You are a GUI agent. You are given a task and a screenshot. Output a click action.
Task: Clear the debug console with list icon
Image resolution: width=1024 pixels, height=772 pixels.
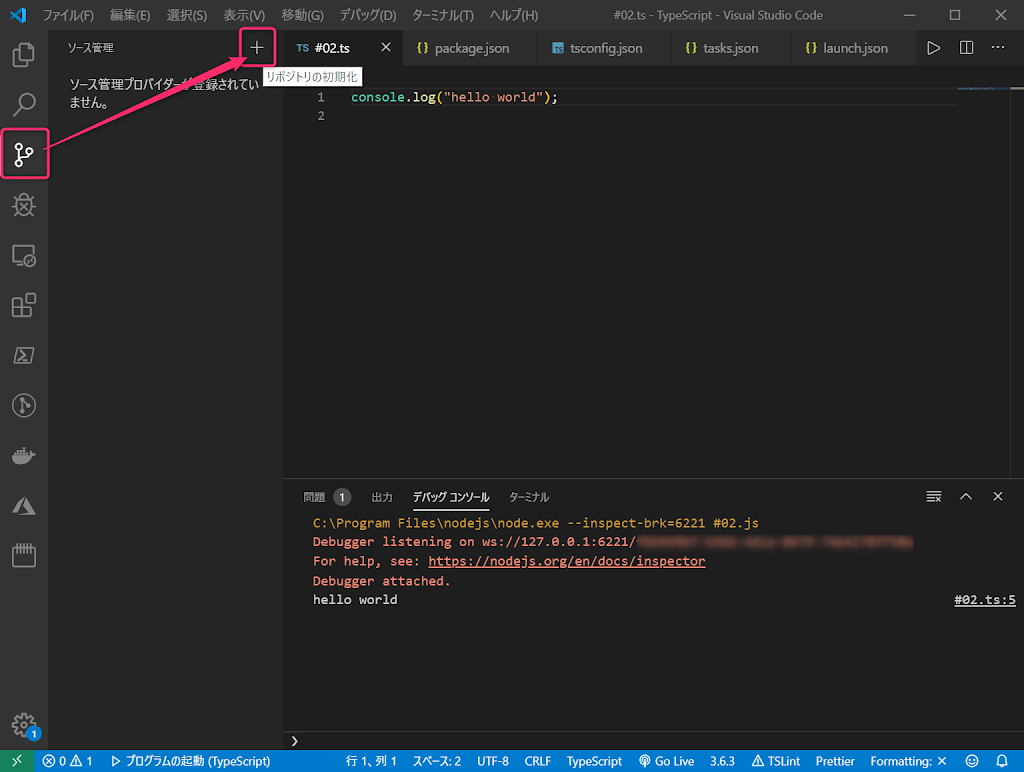[x=934, y=496]
